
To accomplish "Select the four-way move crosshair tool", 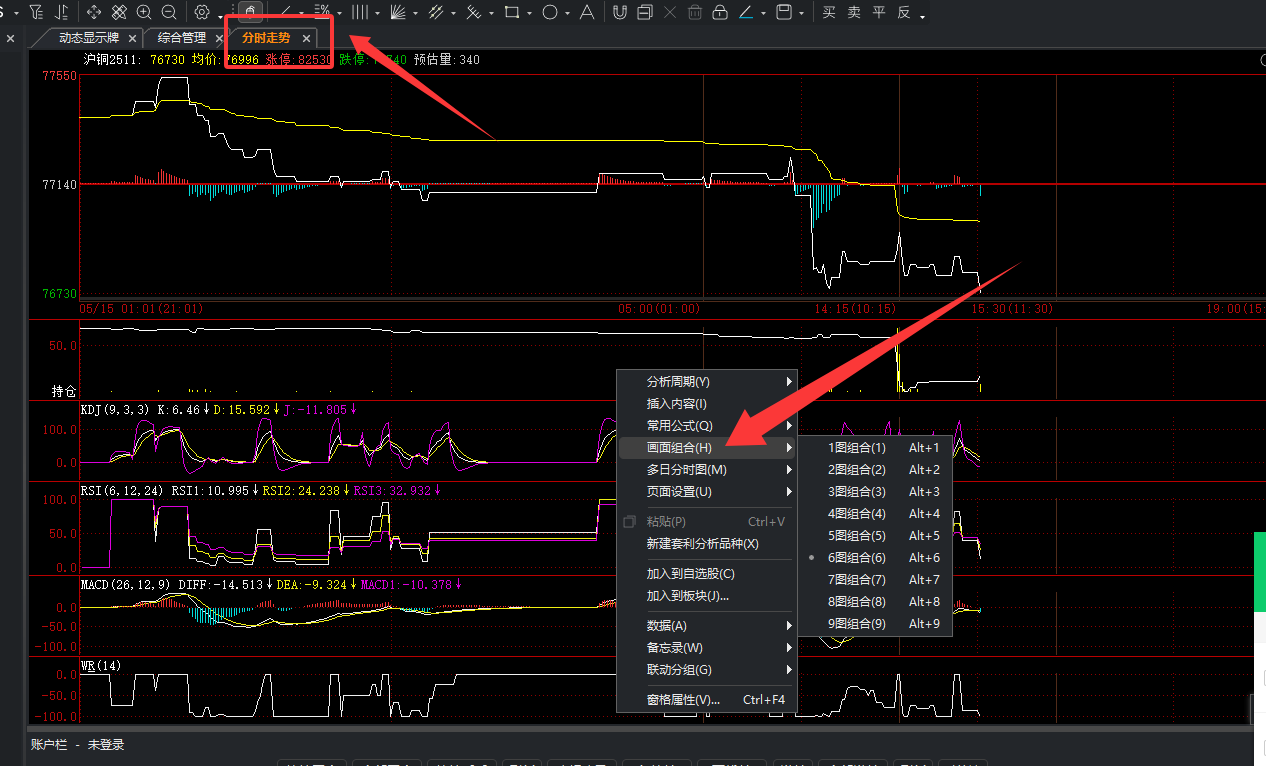I will tap(94, 12).
